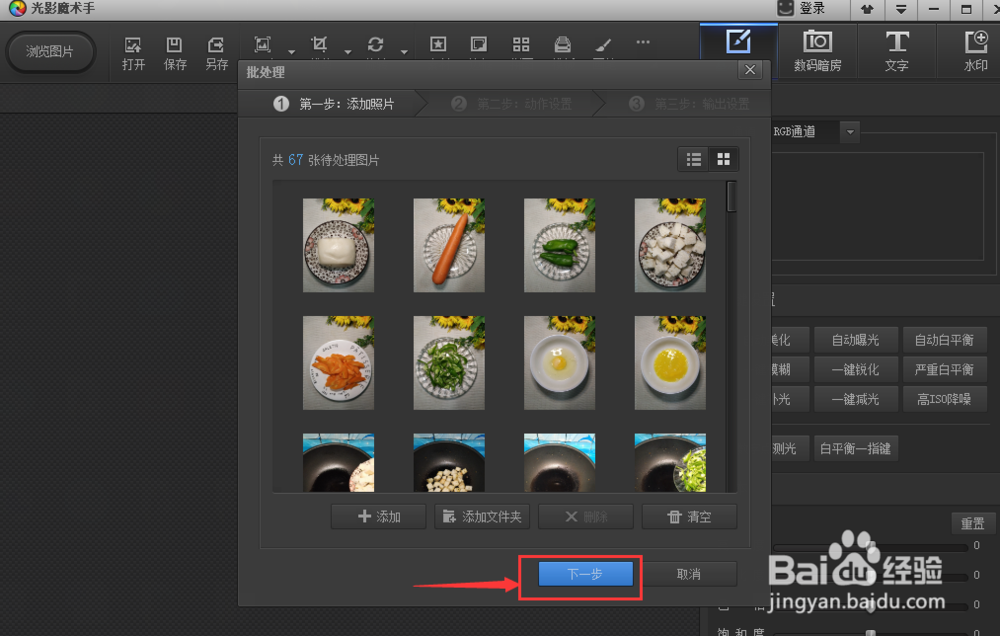Screen dimensions: 1000x636
Task: Click the 删除 delete button
Action: click(585, 516)
